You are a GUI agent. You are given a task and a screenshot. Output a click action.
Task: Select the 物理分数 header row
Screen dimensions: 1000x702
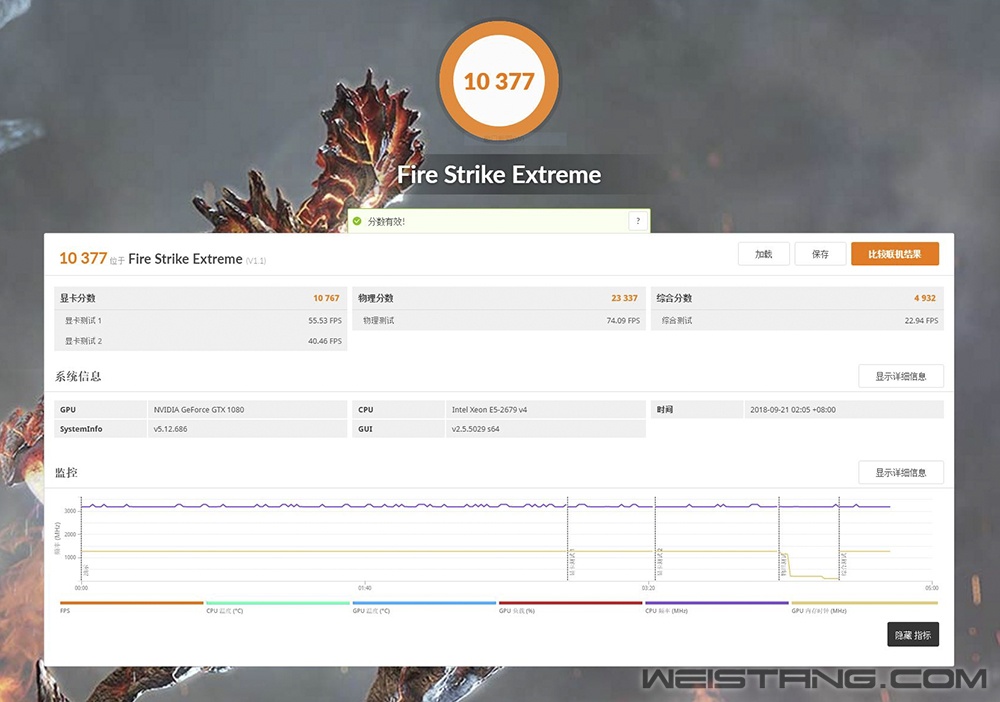pyautogui.click(x=498, y=298)
